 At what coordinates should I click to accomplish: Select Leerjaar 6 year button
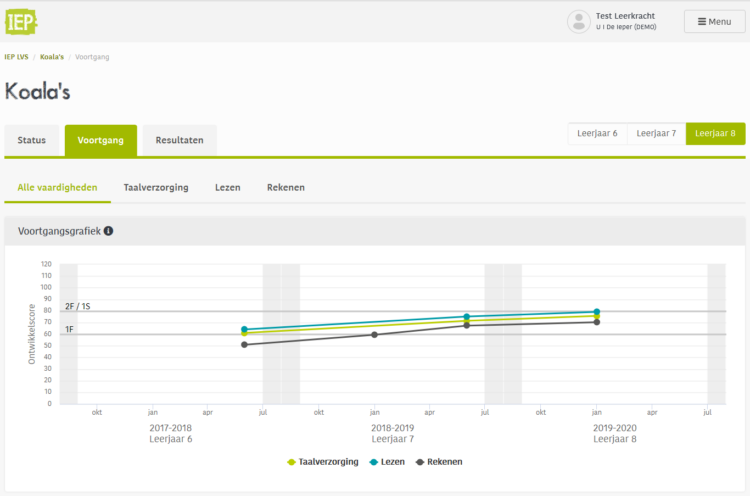coord(597,133)
